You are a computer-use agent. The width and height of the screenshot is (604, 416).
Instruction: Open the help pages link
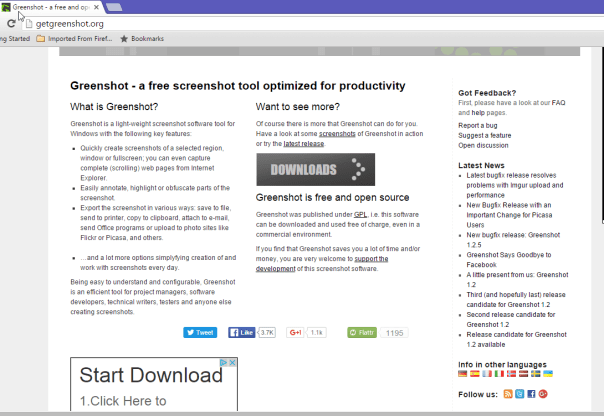coord(478,113)
